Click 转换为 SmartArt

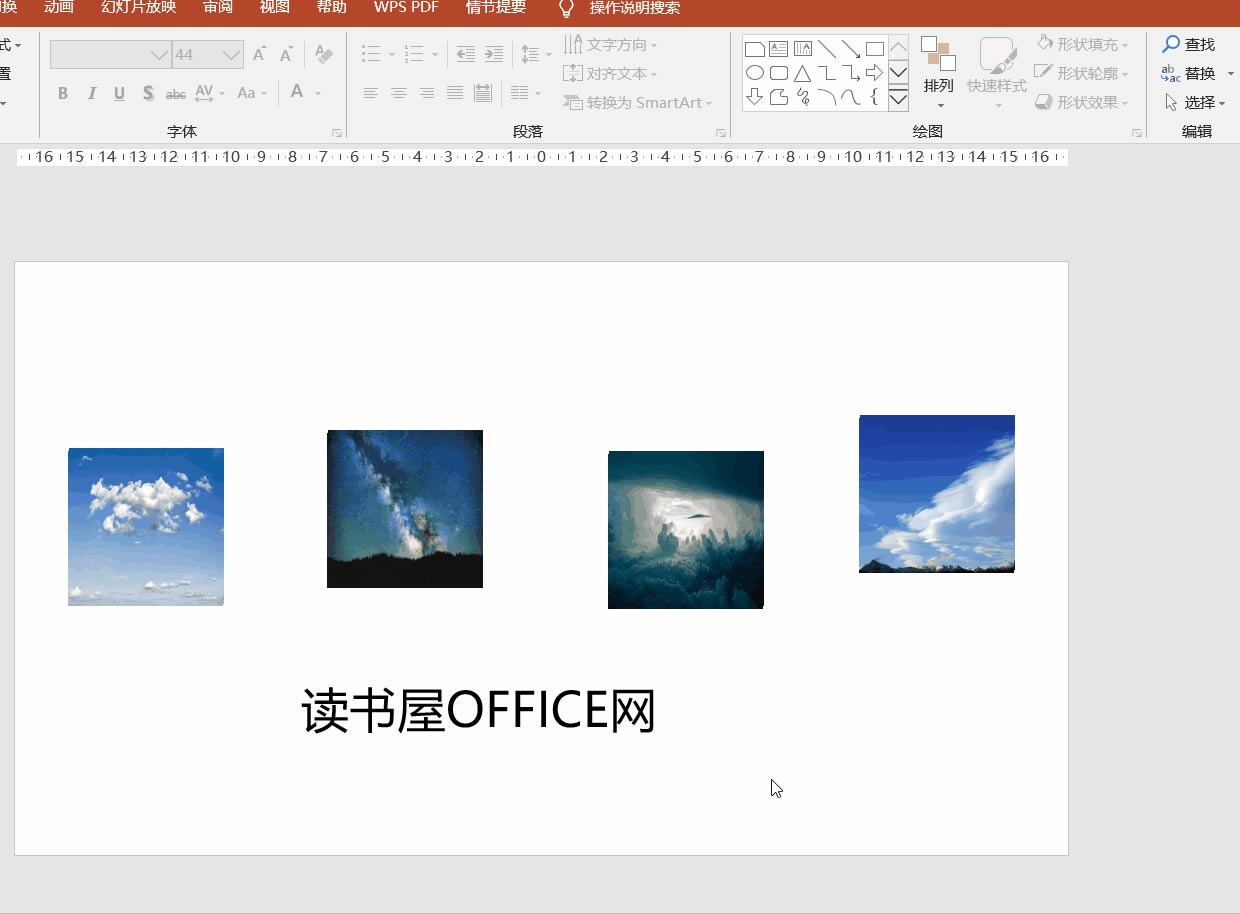coord(638,103)
